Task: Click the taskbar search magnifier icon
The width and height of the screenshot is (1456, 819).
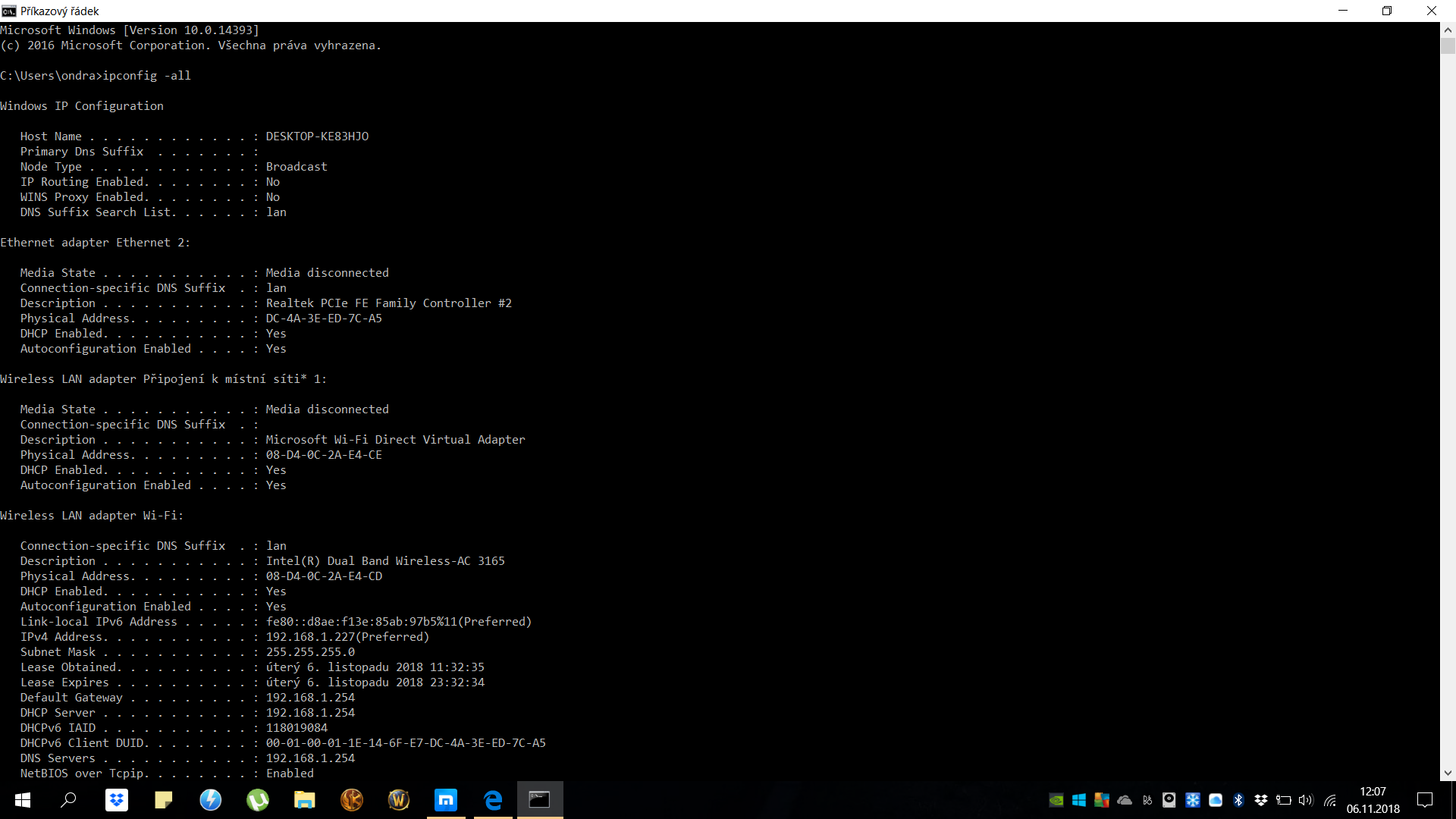Action: pyautogui.click(x=69, y=800)
